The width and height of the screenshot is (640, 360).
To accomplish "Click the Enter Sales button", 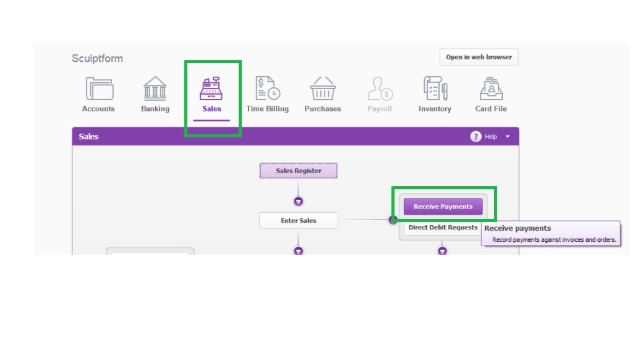I will [x=298, y=220].
